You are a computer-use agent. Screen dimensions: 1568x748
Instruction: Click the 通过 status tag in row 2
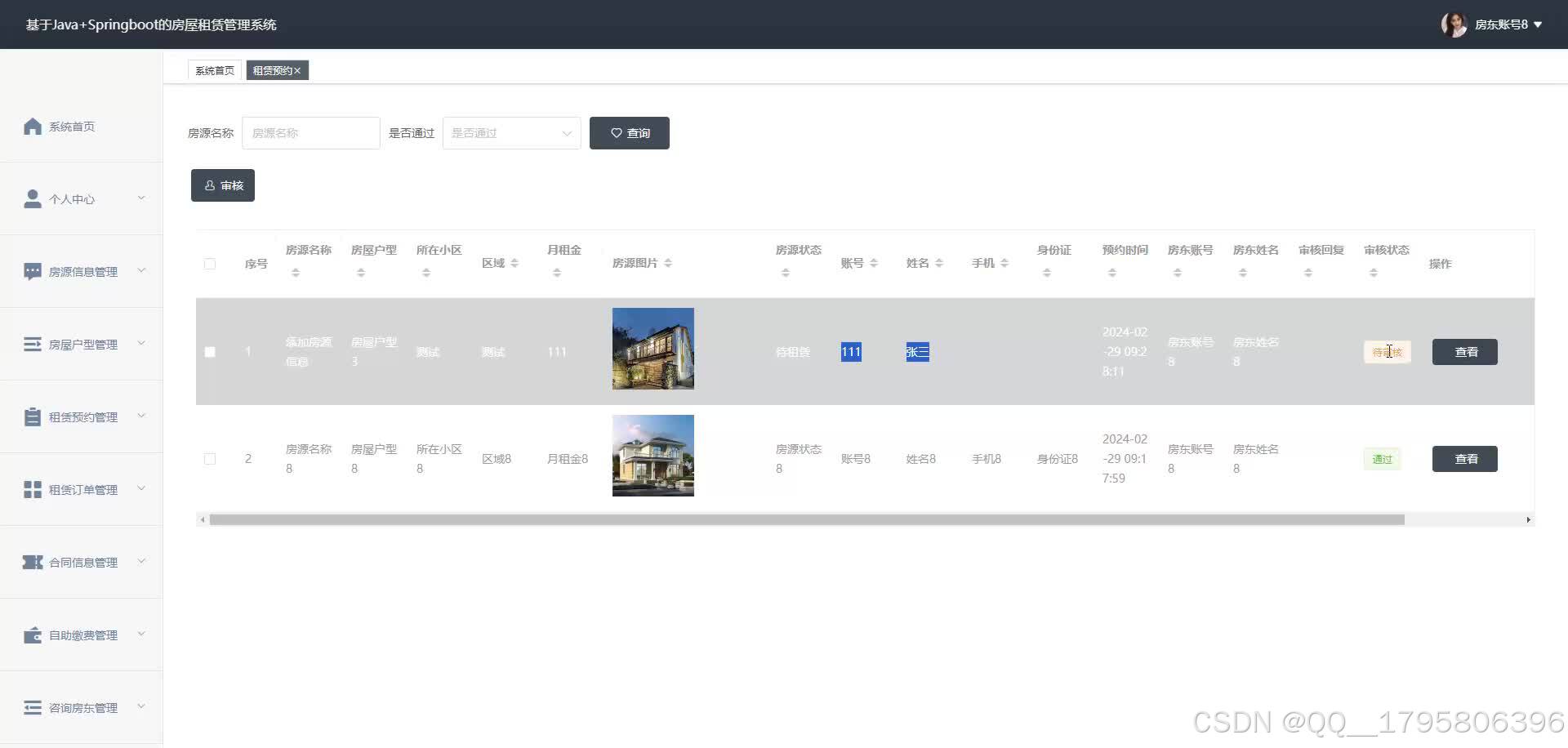[1382, 459]
